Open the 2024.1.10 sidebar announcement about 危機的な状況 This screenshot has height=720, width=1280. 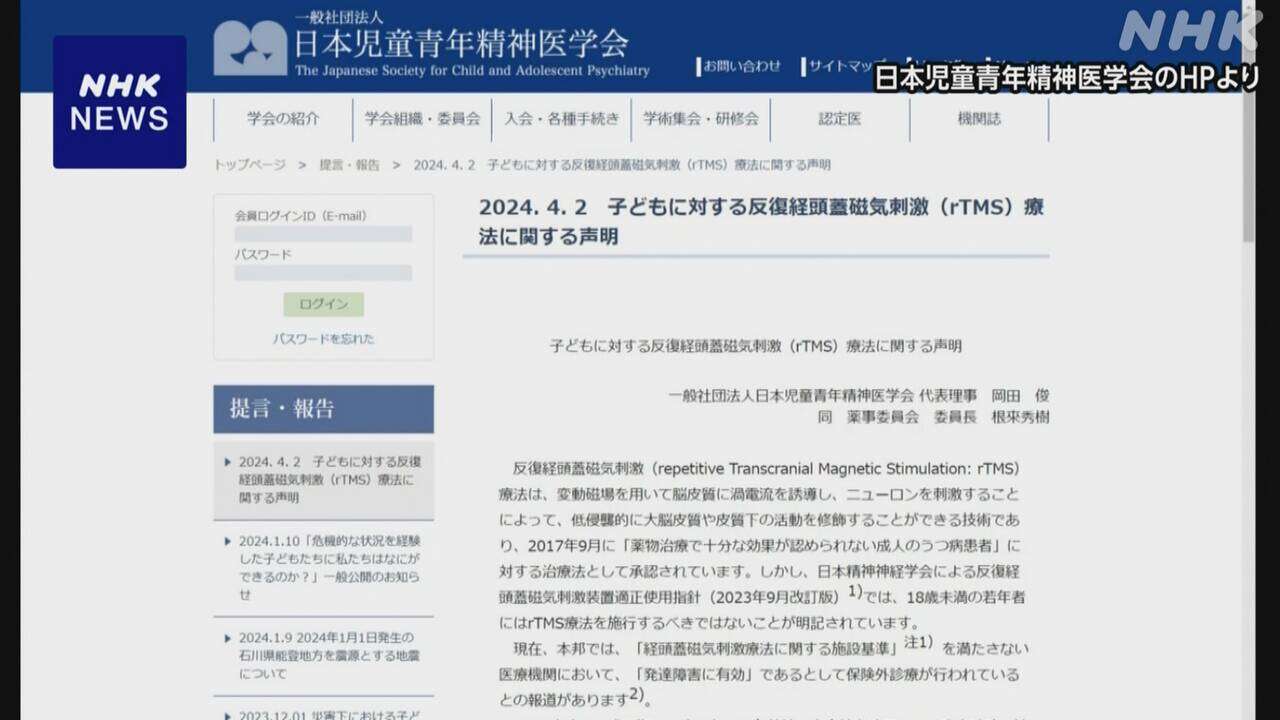click(x=323, y=568)
